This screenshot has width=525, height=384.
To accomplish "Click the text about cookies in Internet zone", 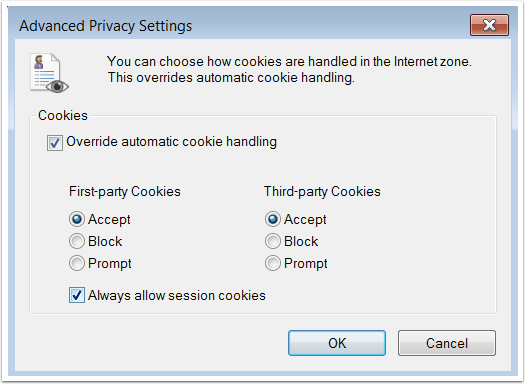I will (x=289, y=62).
